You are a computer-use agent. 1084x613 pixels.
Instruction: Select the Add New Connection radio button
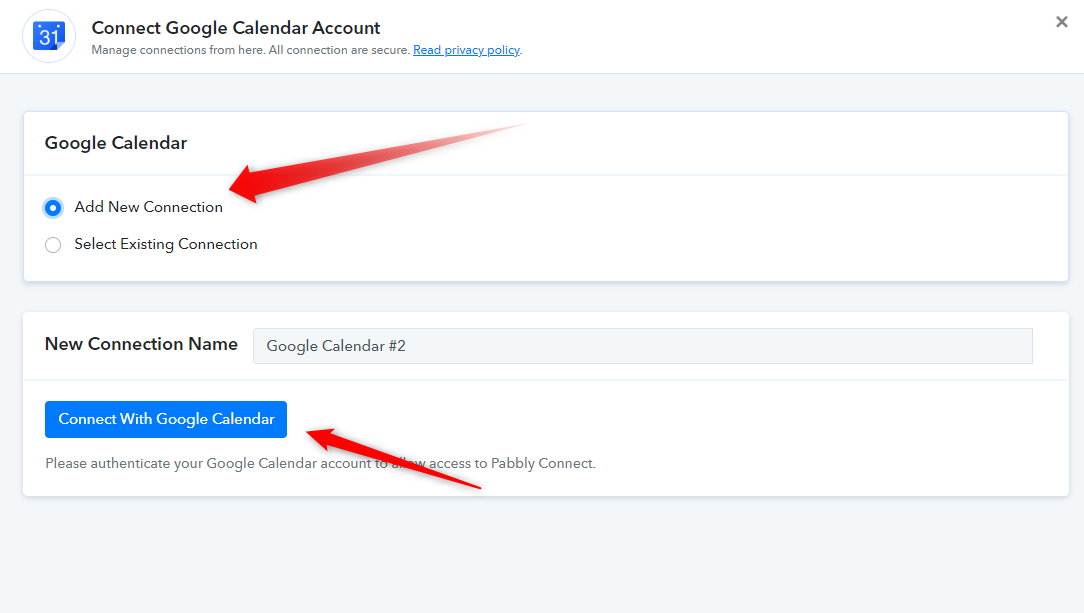point(53,207)
